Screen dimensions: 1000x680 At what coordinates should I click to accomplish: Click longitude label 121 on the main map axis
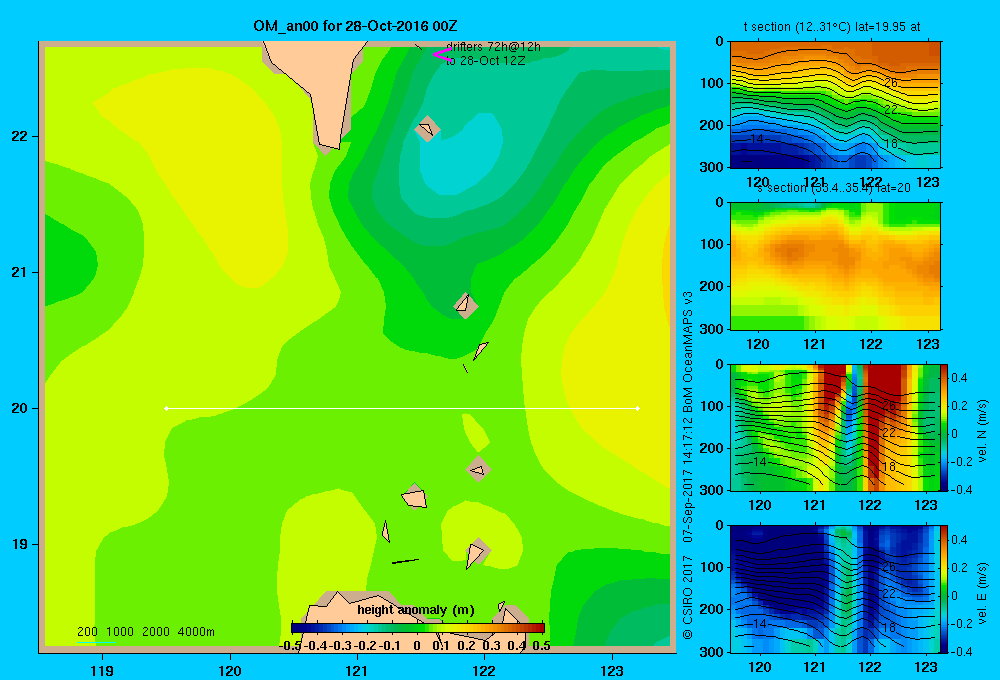pos(357,670)
